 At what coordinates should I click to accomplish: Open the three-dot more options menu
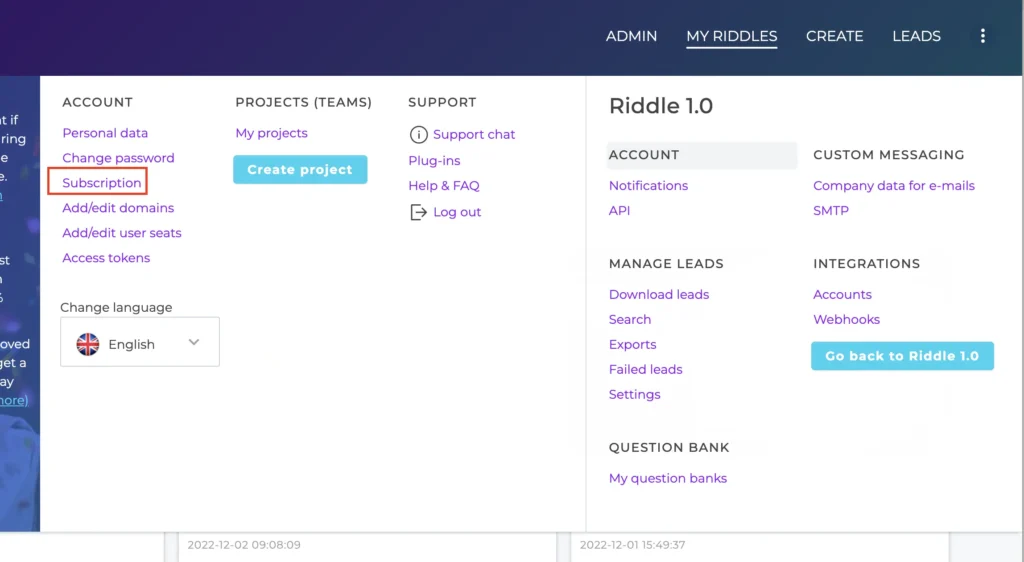[x=982, y=36]
